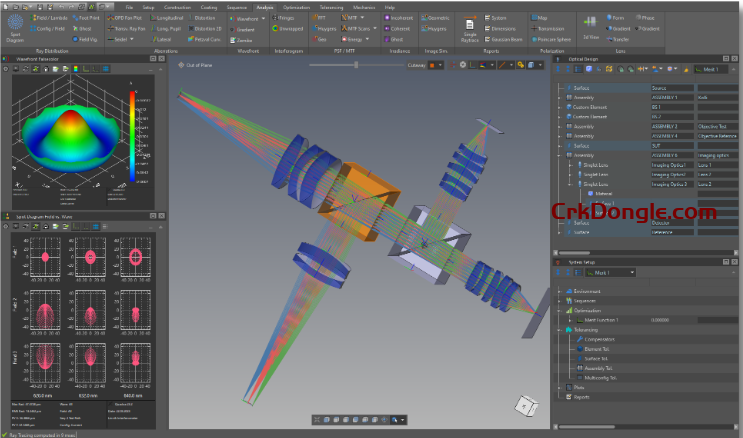Image resolution: width=743 pixels, height=438 pixels.
Task: Select Singlet Lens Imaging Optics 1 row
Action: (x=650, y=165)
